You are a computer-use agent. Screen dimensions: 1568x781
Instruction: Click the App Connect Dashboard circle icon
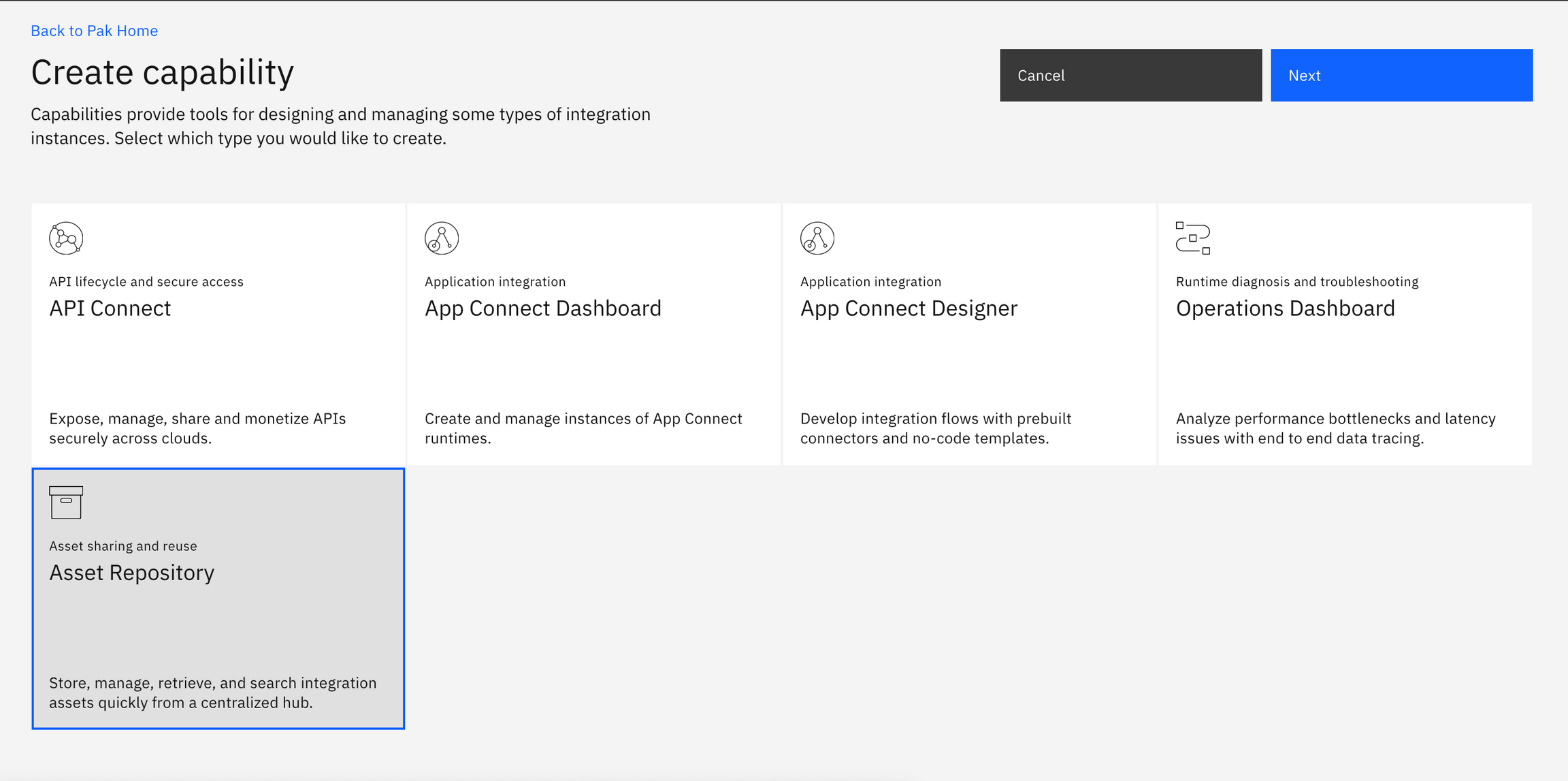[442, 238]
